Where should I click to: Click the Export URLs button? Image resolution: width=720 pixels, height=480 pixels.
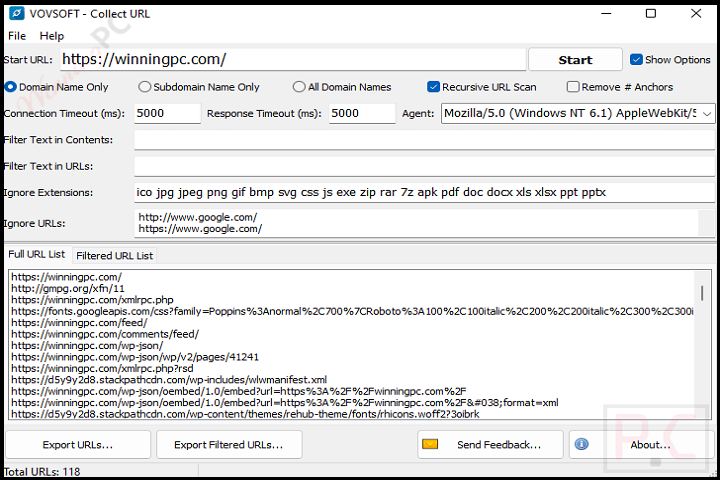[x=78, y=444]
